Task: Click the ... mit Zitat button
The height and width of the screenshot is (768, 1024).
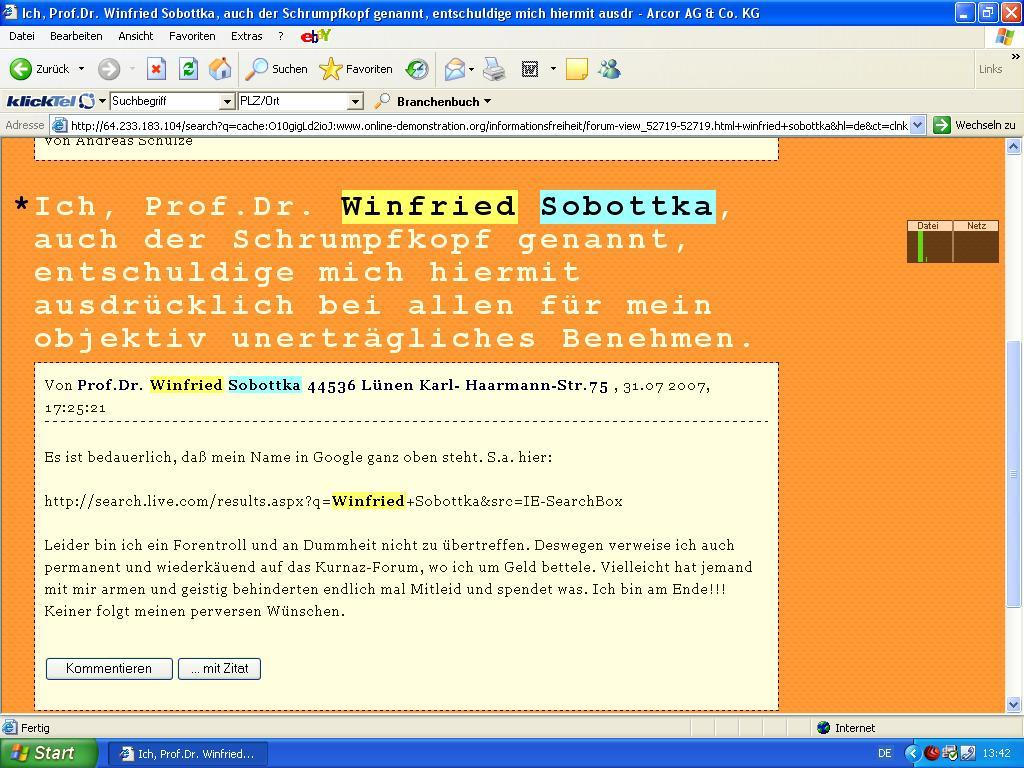Action: click(x=219, y=669)
